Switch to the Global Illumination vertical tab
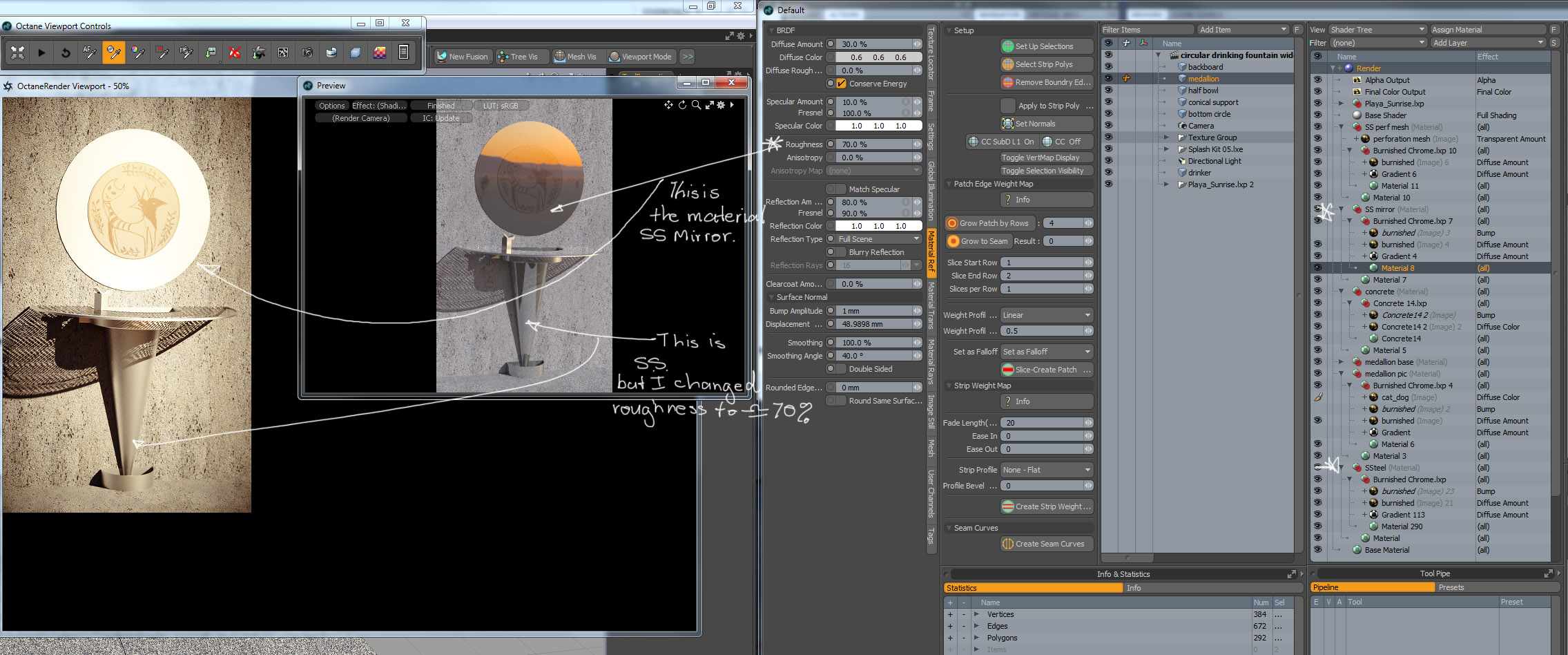1568x655 pixels. 931,191
